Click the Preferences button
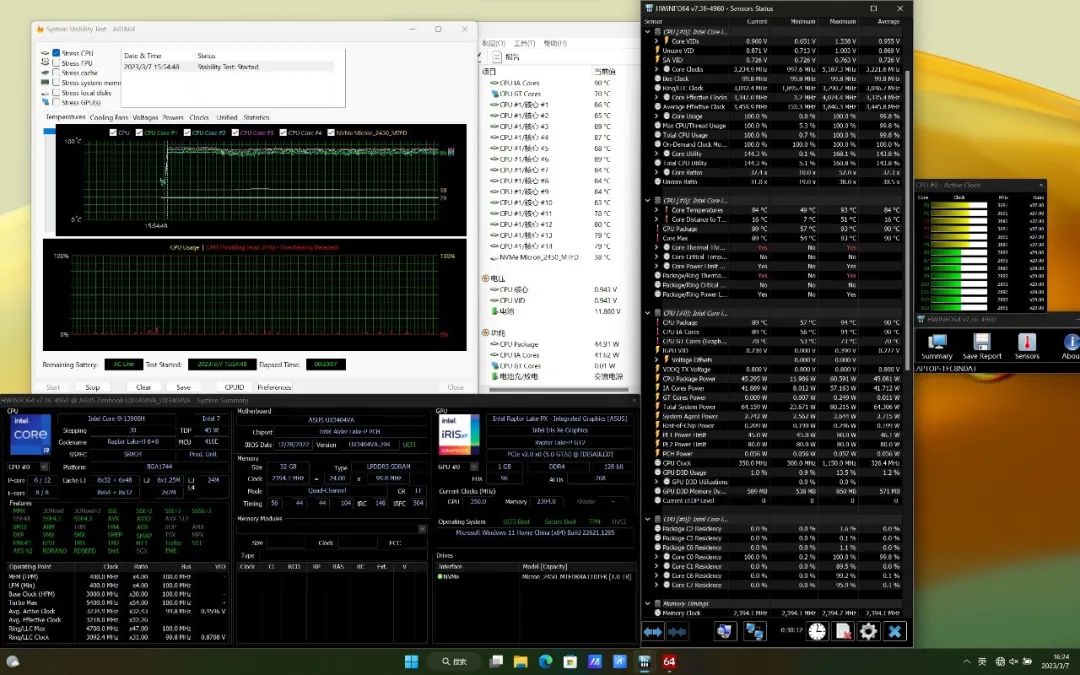 [x=274, y=387]
